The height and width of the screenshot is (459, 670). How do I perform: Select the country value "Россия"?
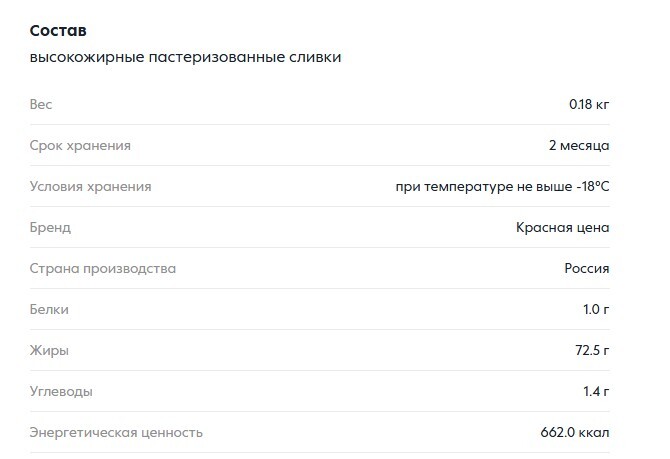coord(587,268)
